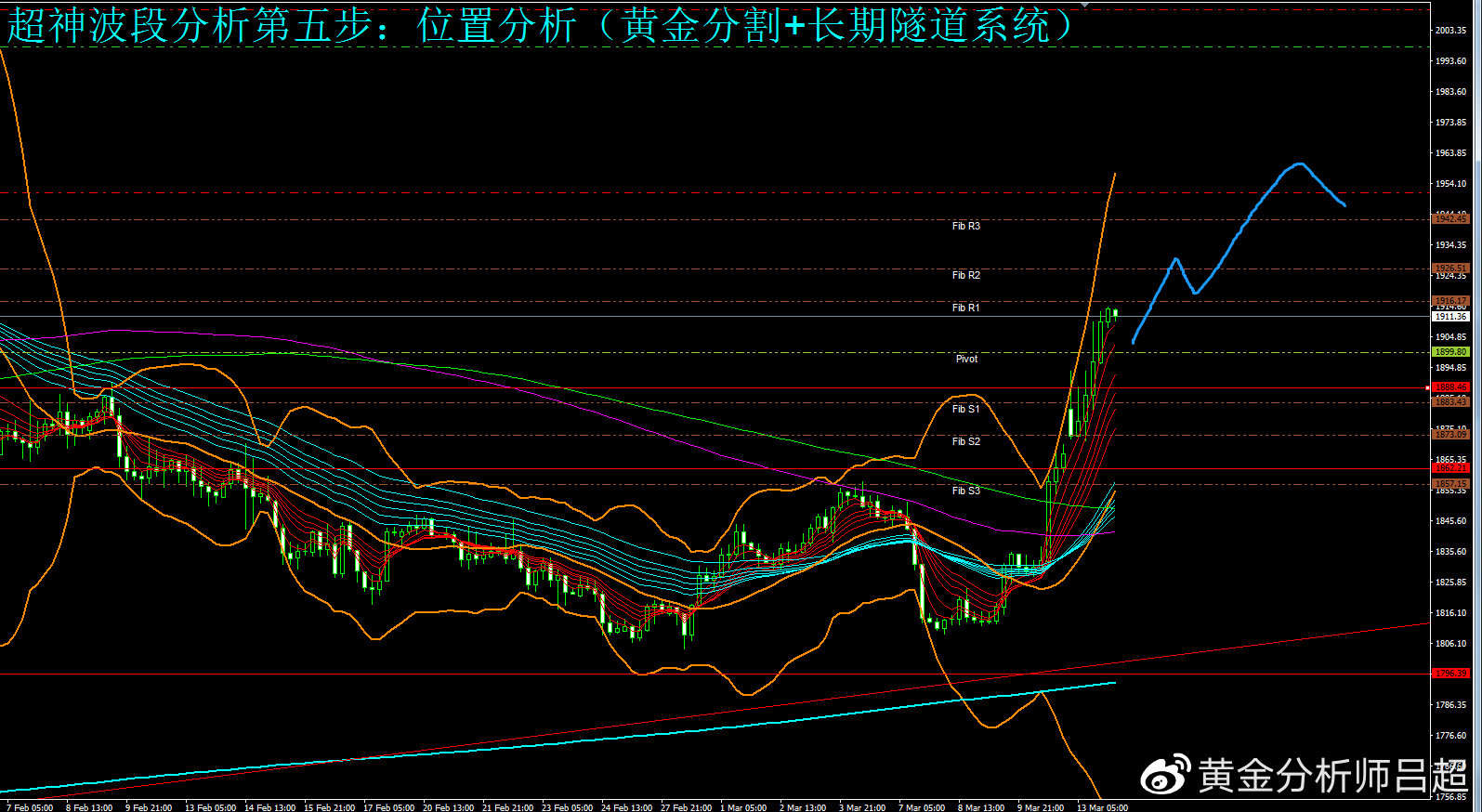Select the 14 Feb 13:00 time label
1482x812 pixels.
269,807
